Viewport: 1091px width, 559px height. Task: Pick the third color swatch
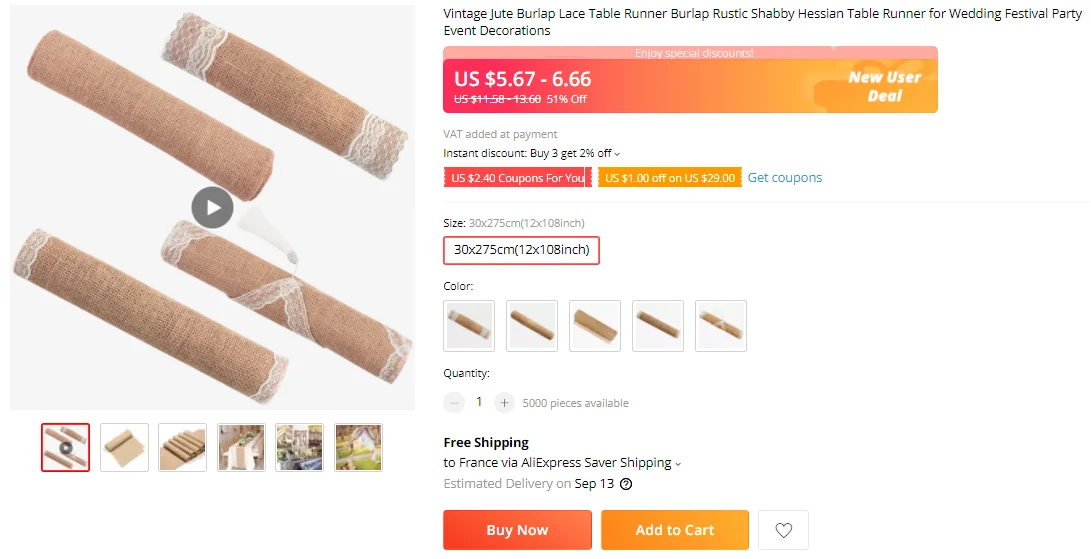pyautogui.click(x=595, y=326)
